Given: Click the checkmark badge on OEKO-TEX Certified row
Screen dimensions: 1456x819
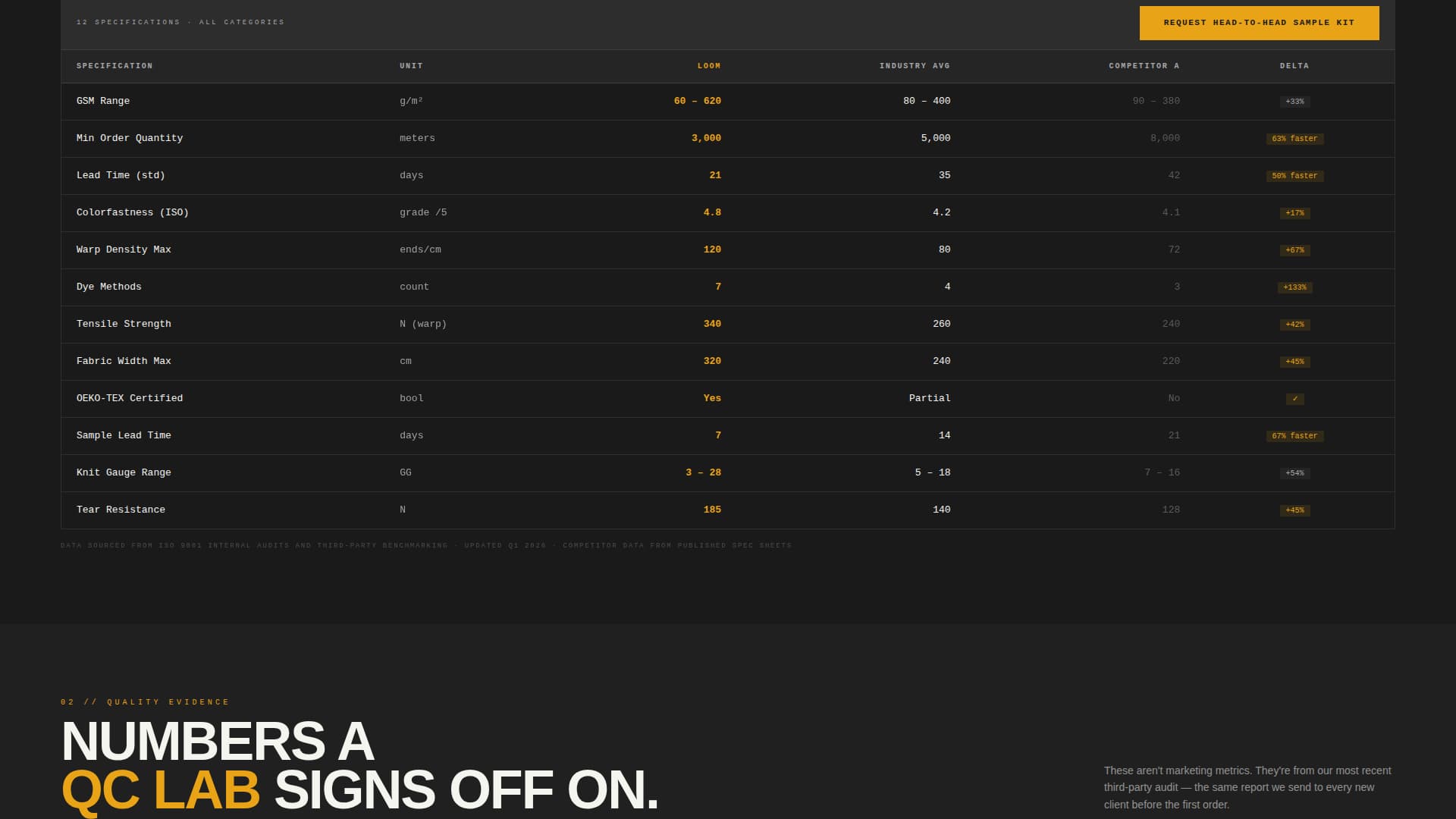Looking at the screenshot, I should pyautogui.click(x=1295, y=398).
